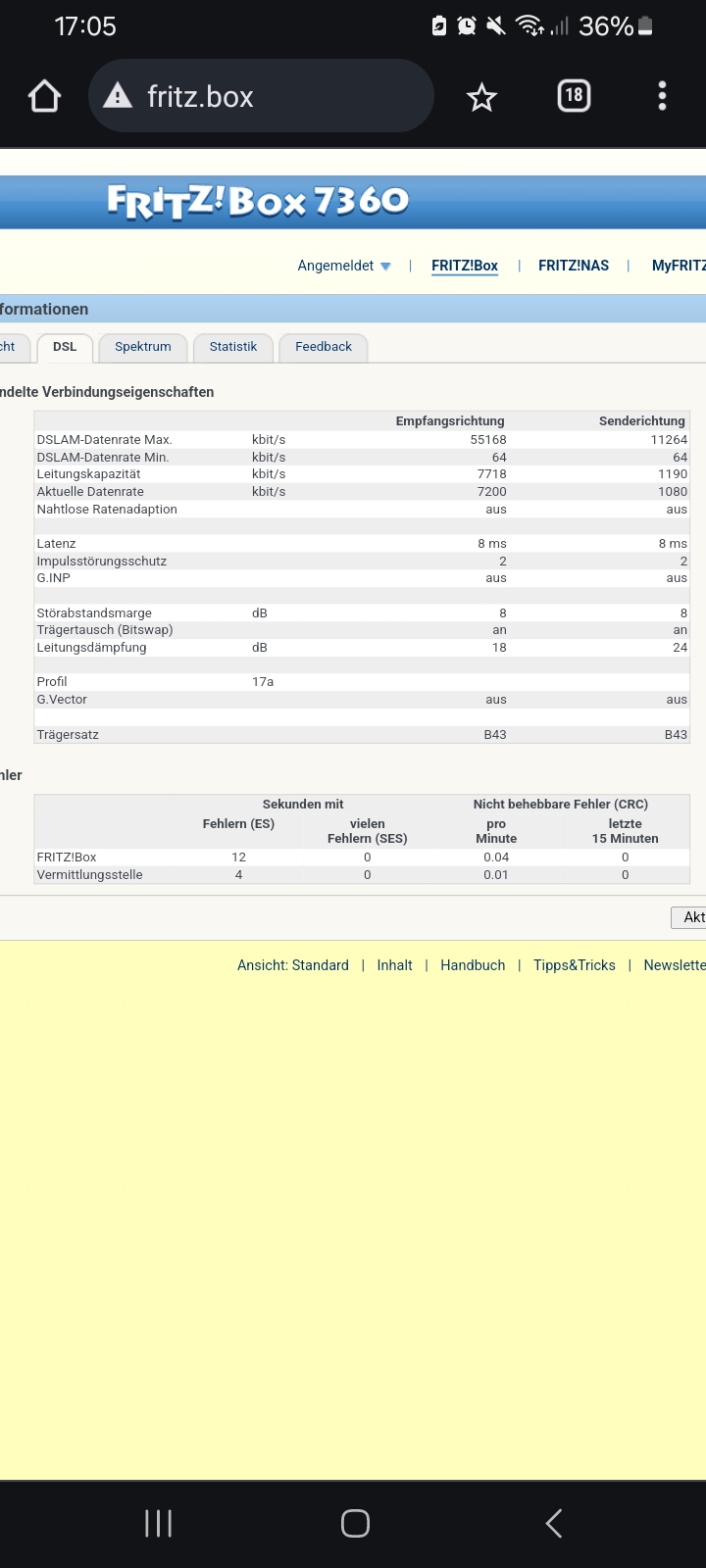Tap the alarm clock status icon

pos(467,26)
